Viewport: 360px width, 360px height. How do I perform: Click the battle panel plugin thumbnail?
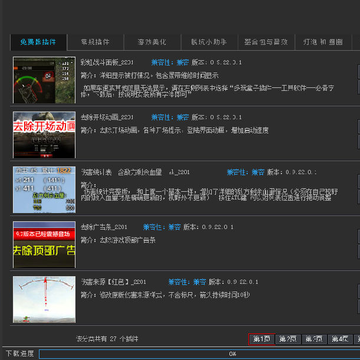point(44,80)
